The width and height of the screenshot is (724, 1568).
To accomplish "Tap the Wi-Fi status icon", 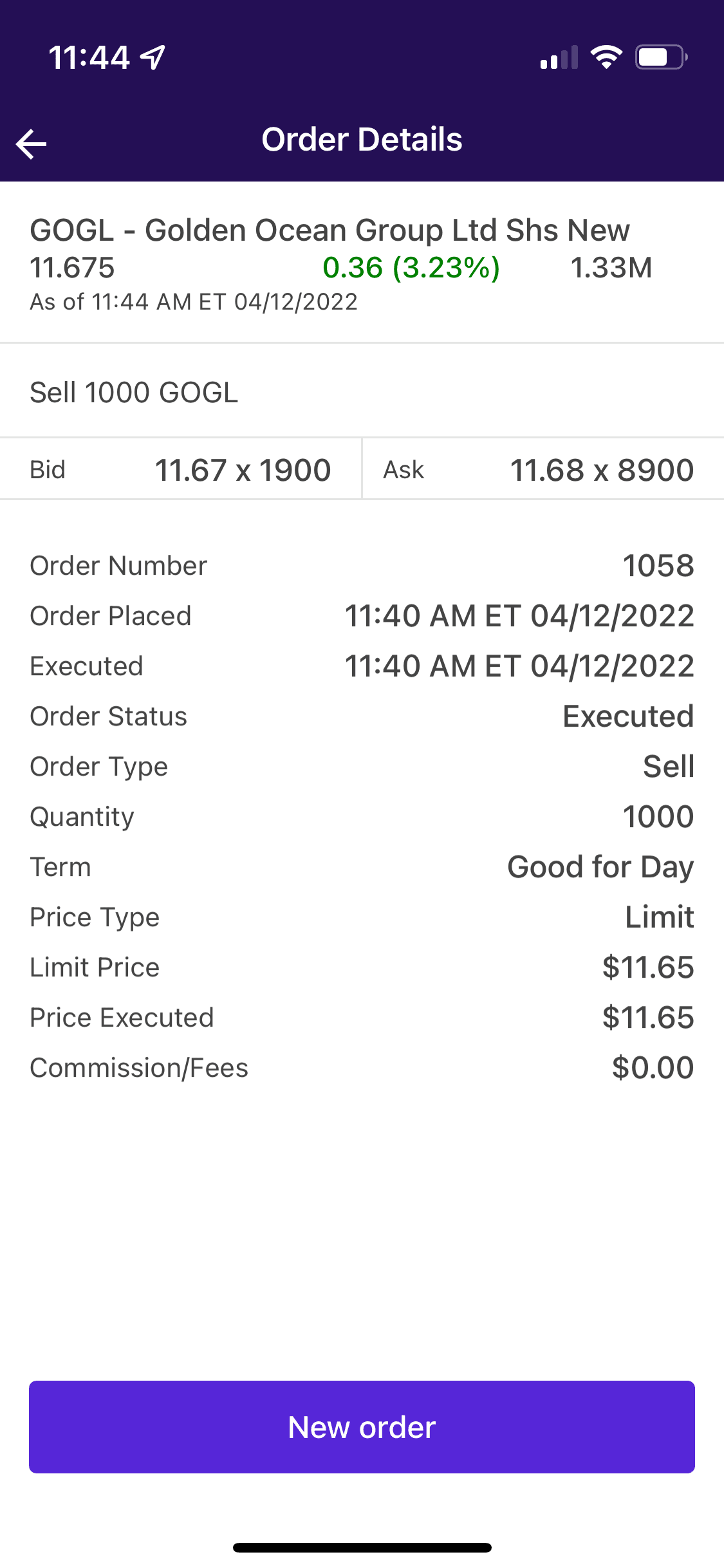I will tap(606, 57).
